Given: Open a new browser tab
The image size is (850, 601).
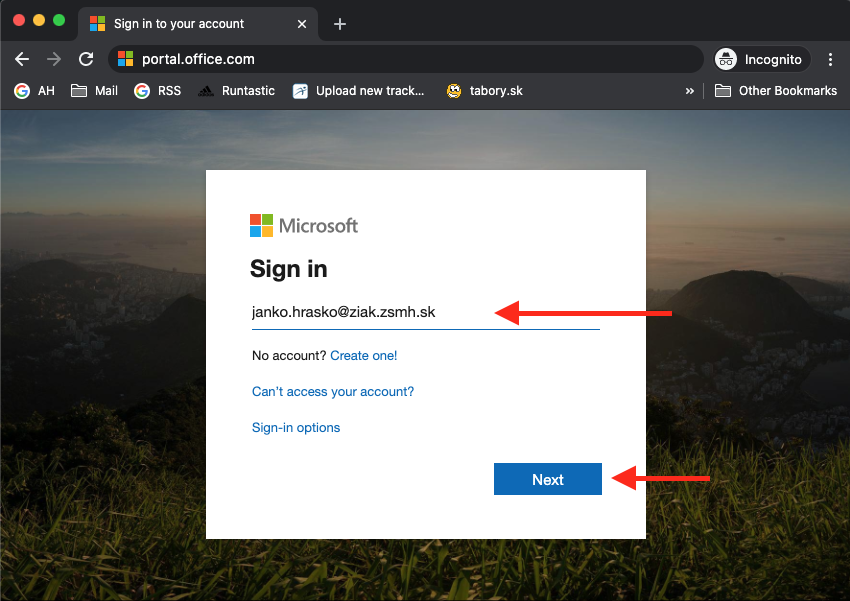Looking at the screenshot, I should click(340, 24).
